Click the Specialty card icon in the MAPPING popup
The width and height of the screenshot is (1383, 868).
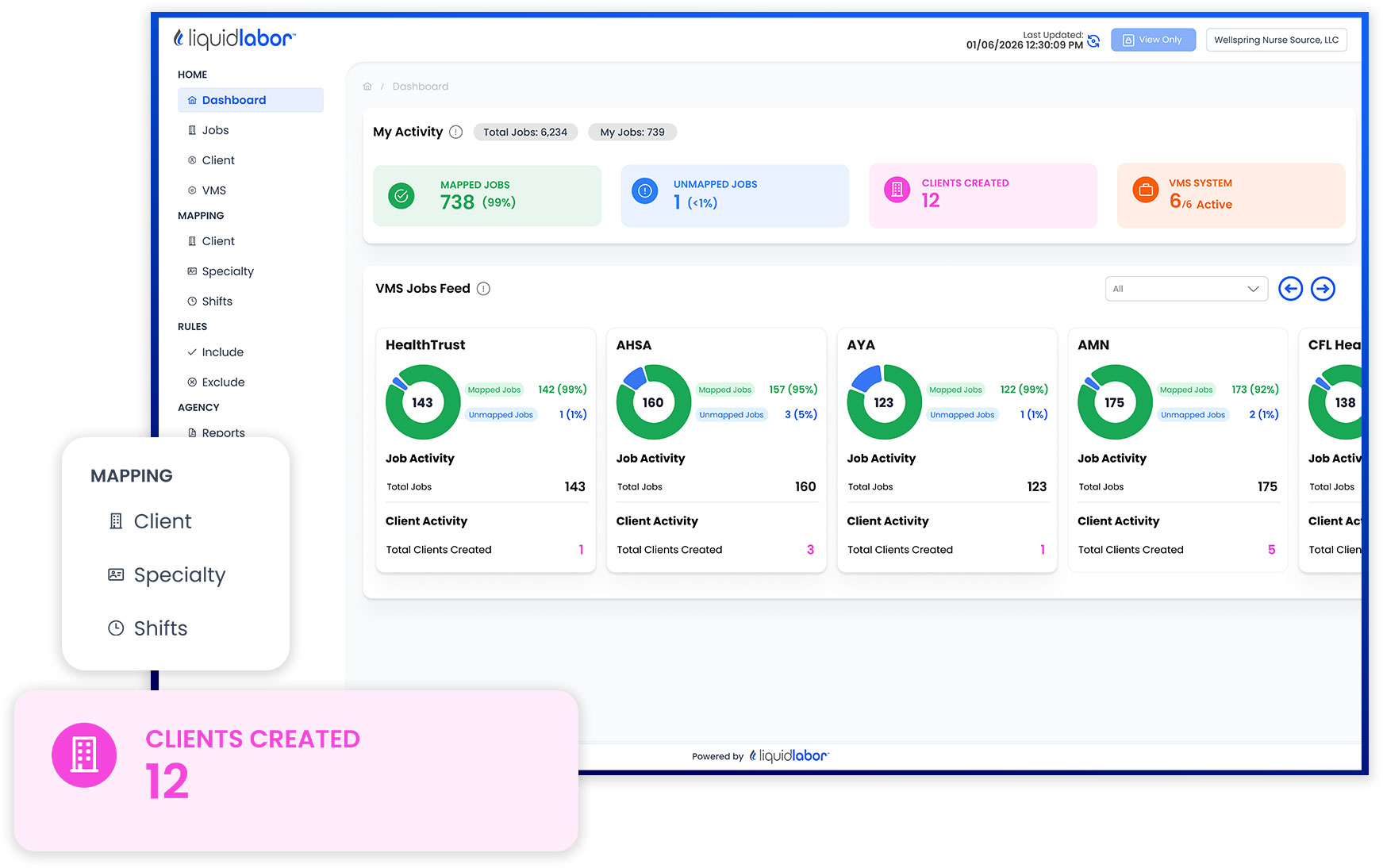point(116,574)
